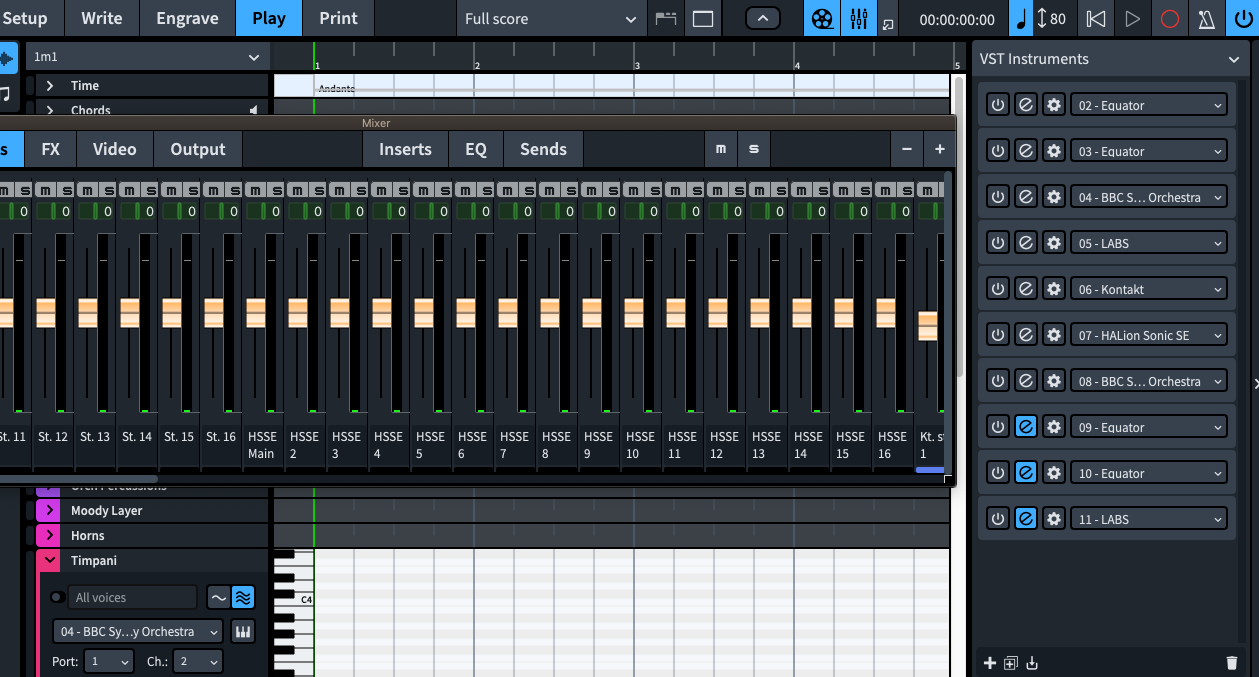Open the 06 - Kontakt instrument dropdown
Image resolution: width=1259 pixels, height=677 pixels.
(x=1149, y=289)
